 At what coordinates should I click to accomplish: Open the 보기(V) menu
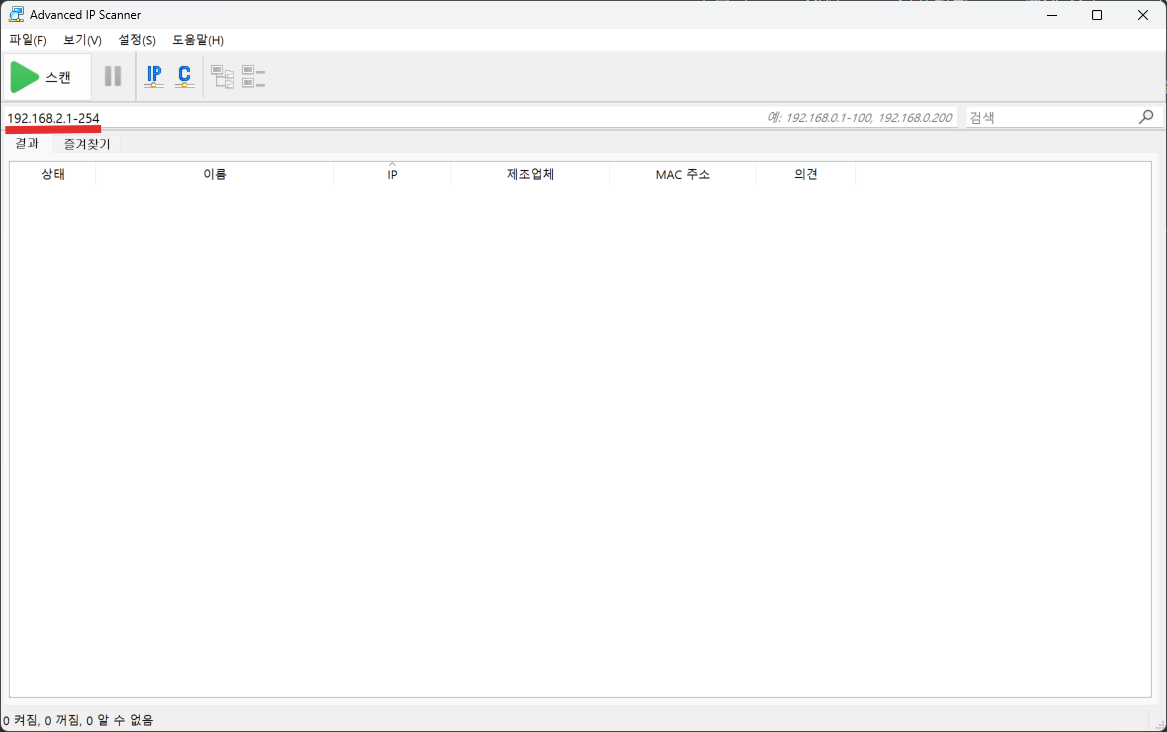[82, 39]
